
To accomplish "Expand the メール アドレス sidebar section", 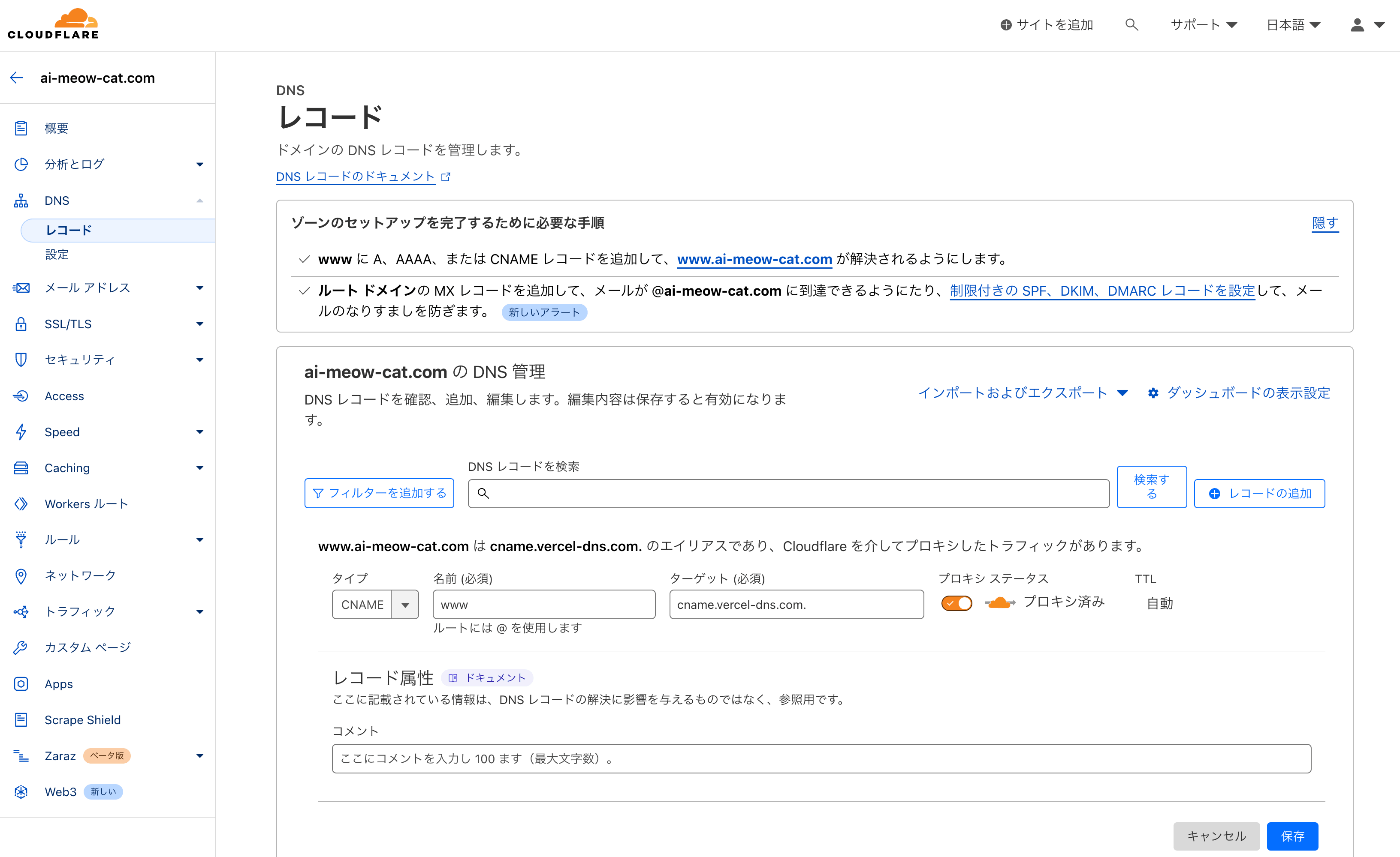I will [x=200, y=288].
